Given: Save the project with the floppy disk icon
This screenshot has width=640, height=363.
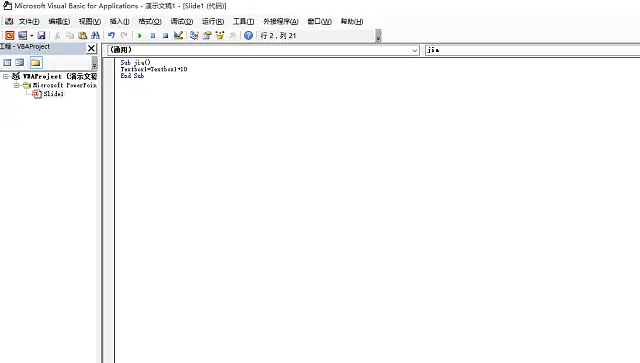Looking at the screenshot, I should click(x=41, y=36).
